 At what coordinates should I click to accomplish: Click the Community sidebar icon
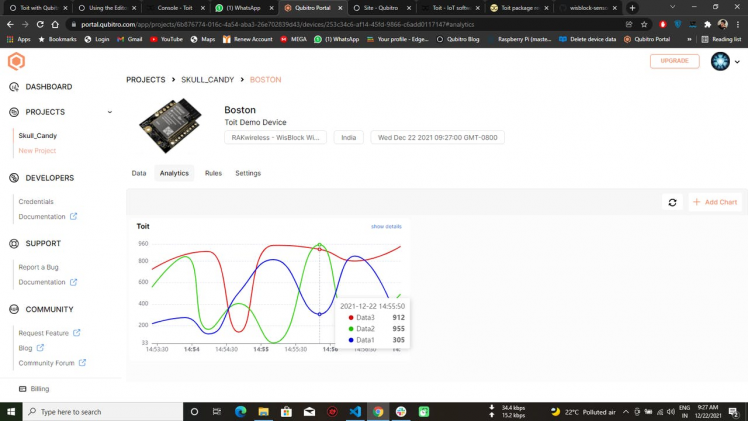coord(14,309)
